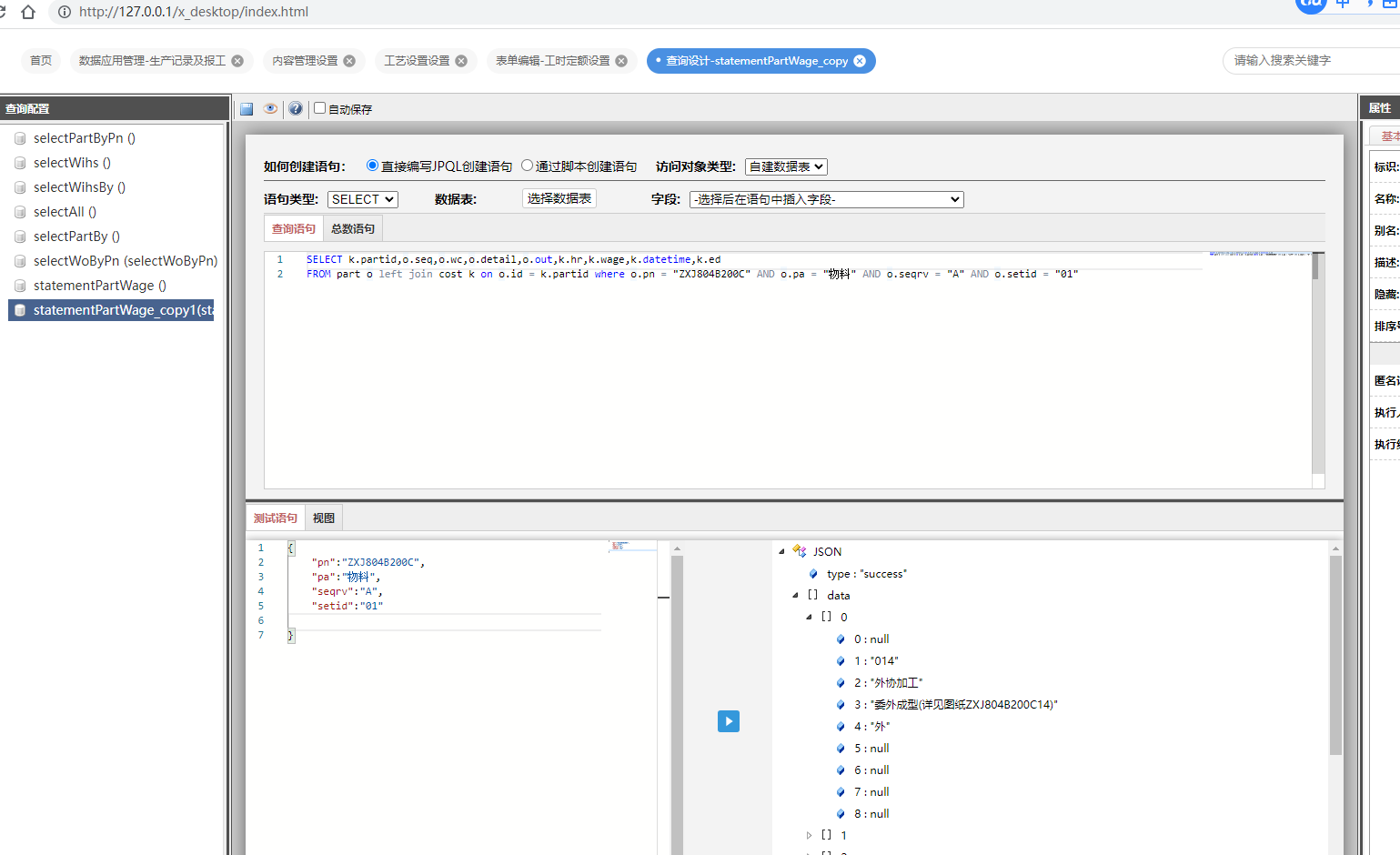Screen dimensions: 1400x855
Task: Enable the 自动保存 checkbox
Action: pos(319,108)
